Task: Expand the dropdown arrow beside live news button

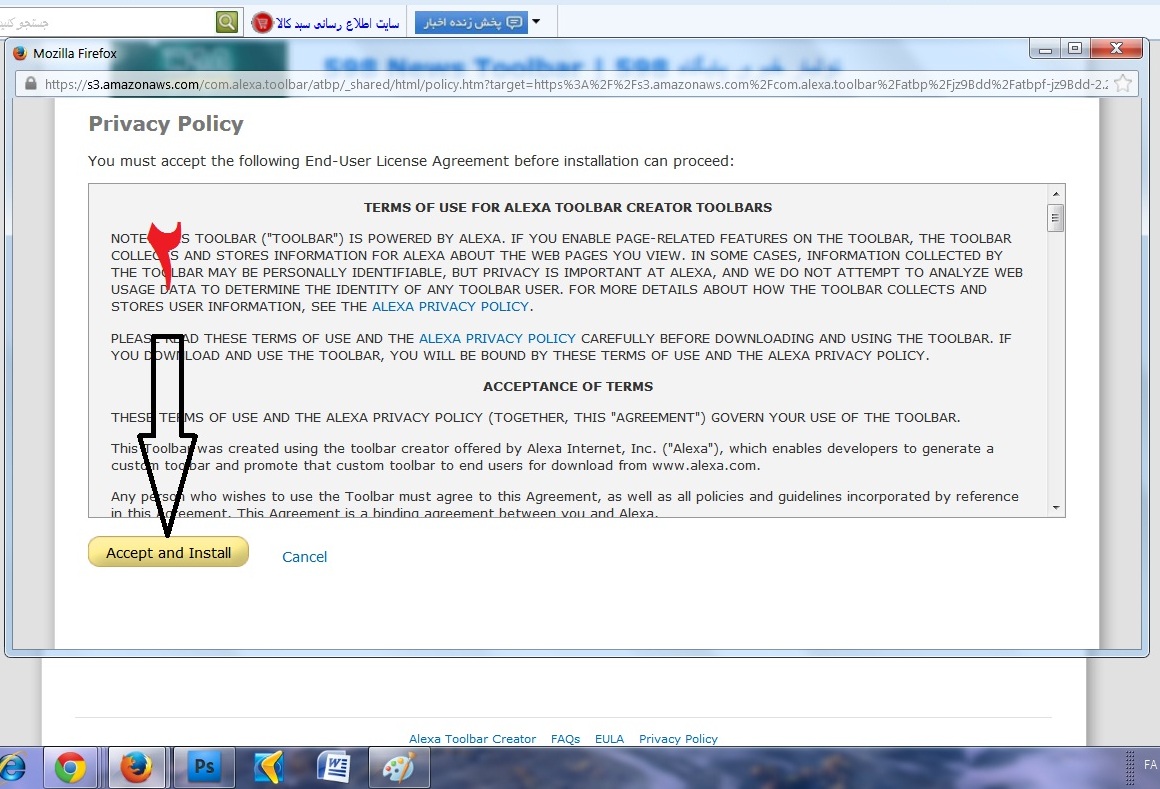Action: pos(536,22)
